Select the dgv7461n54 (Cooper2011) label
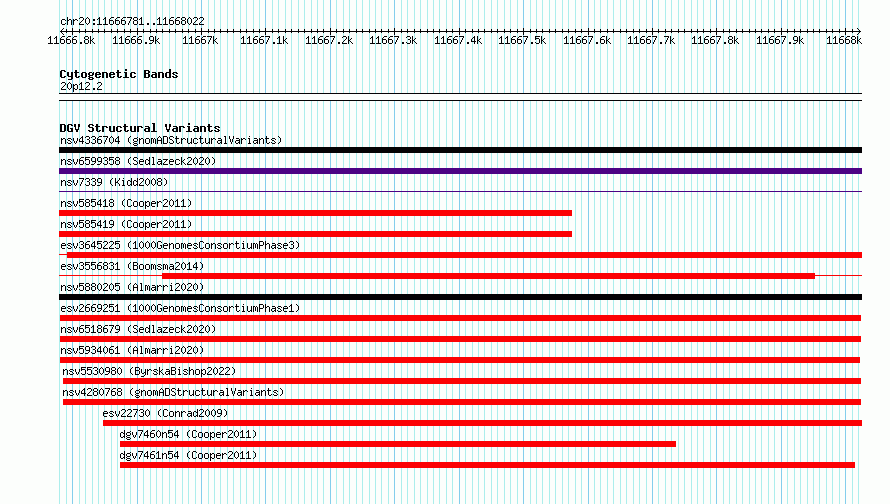This screenshot has width=890, height=504. 188,455
